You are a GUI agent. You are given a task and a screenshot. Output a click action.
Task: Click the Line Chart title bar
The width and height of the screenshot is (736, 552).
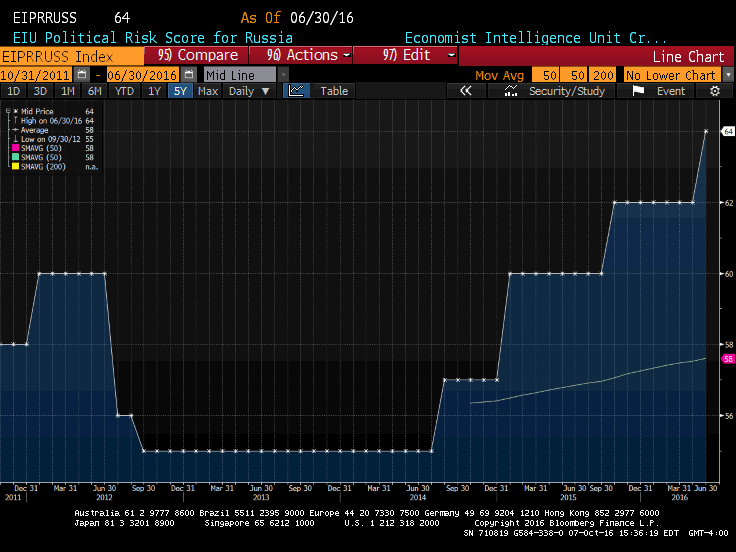[x=596, y=56]
